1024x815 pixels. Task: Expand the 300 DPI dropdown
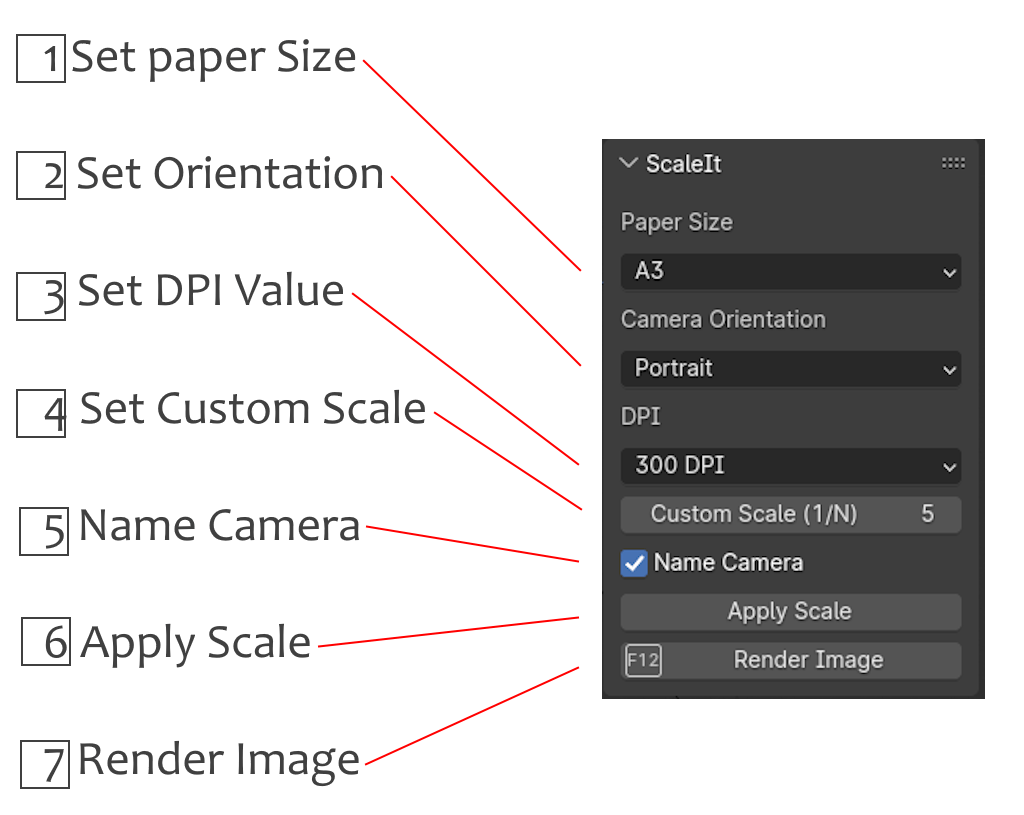point(790,465)
